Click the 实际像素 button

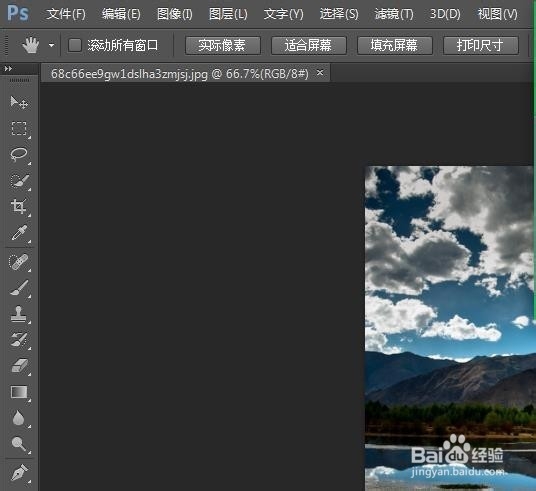[223, 45]
